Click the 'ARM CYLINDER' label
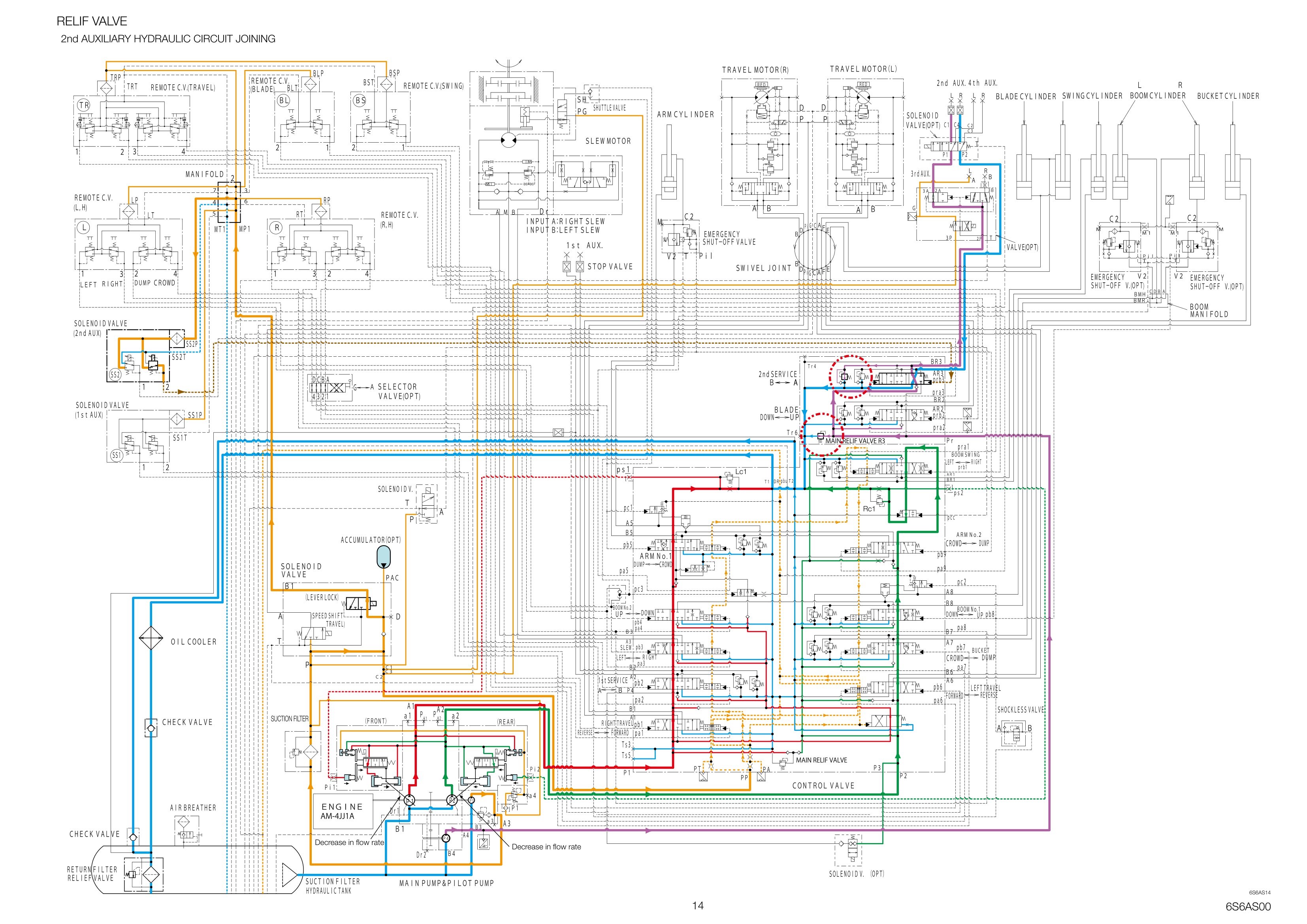The height and width of the screenshot is (924, 1307). [686, 115]
